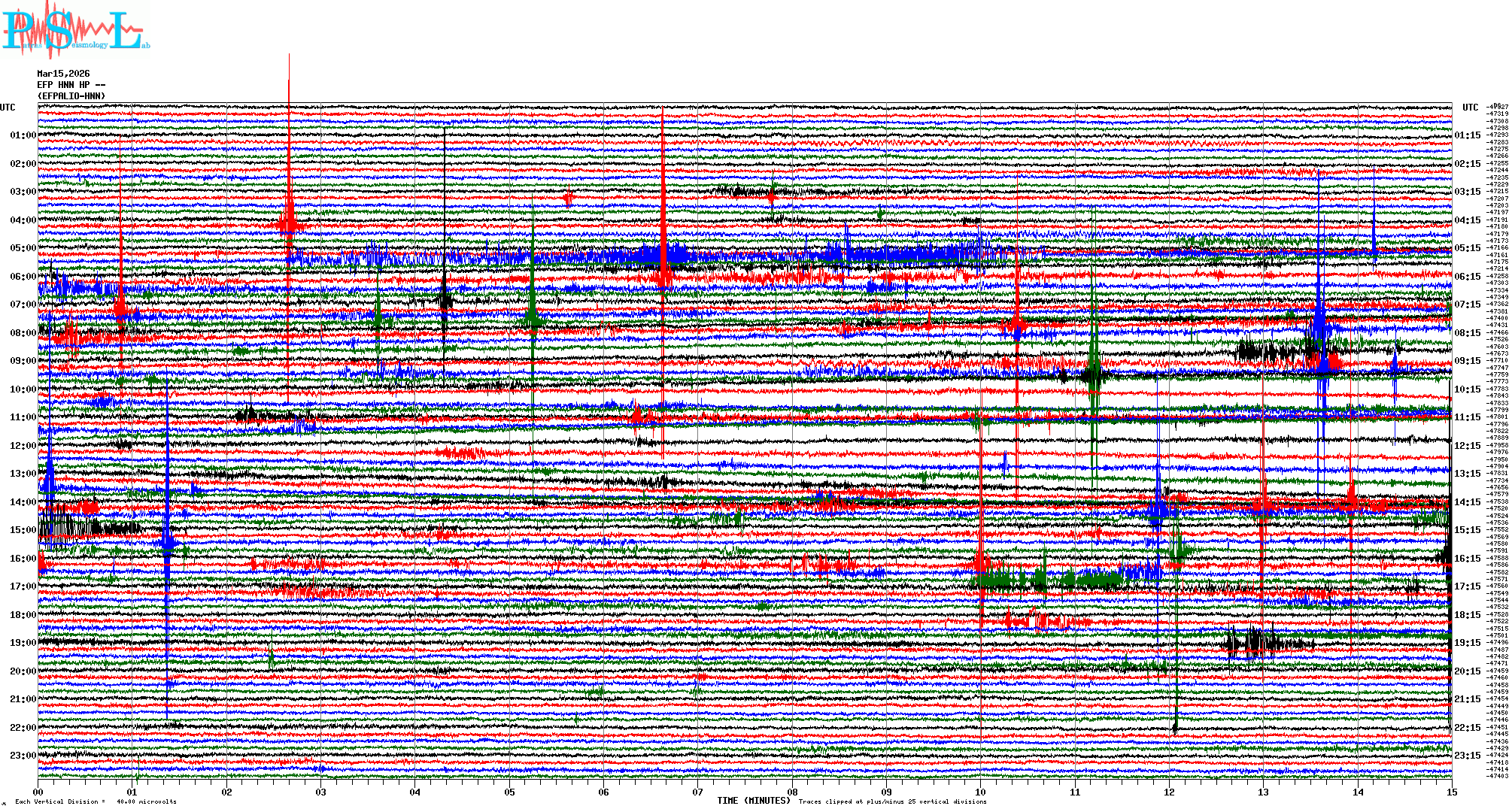1512x812 pixels.
Task: Select the 01:00 hour label on left axis
Action: click(x=23, y=135)
